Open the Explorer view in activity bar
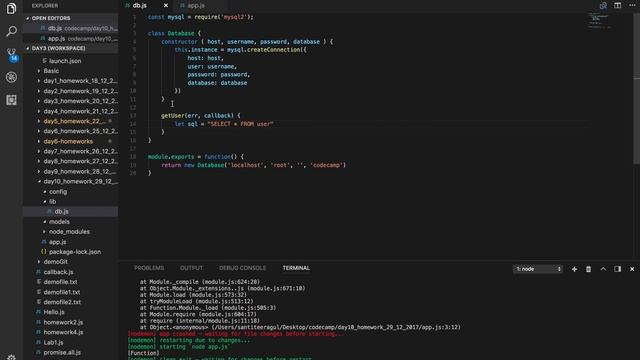Screen dimensions: 640x360 (11, 8)
